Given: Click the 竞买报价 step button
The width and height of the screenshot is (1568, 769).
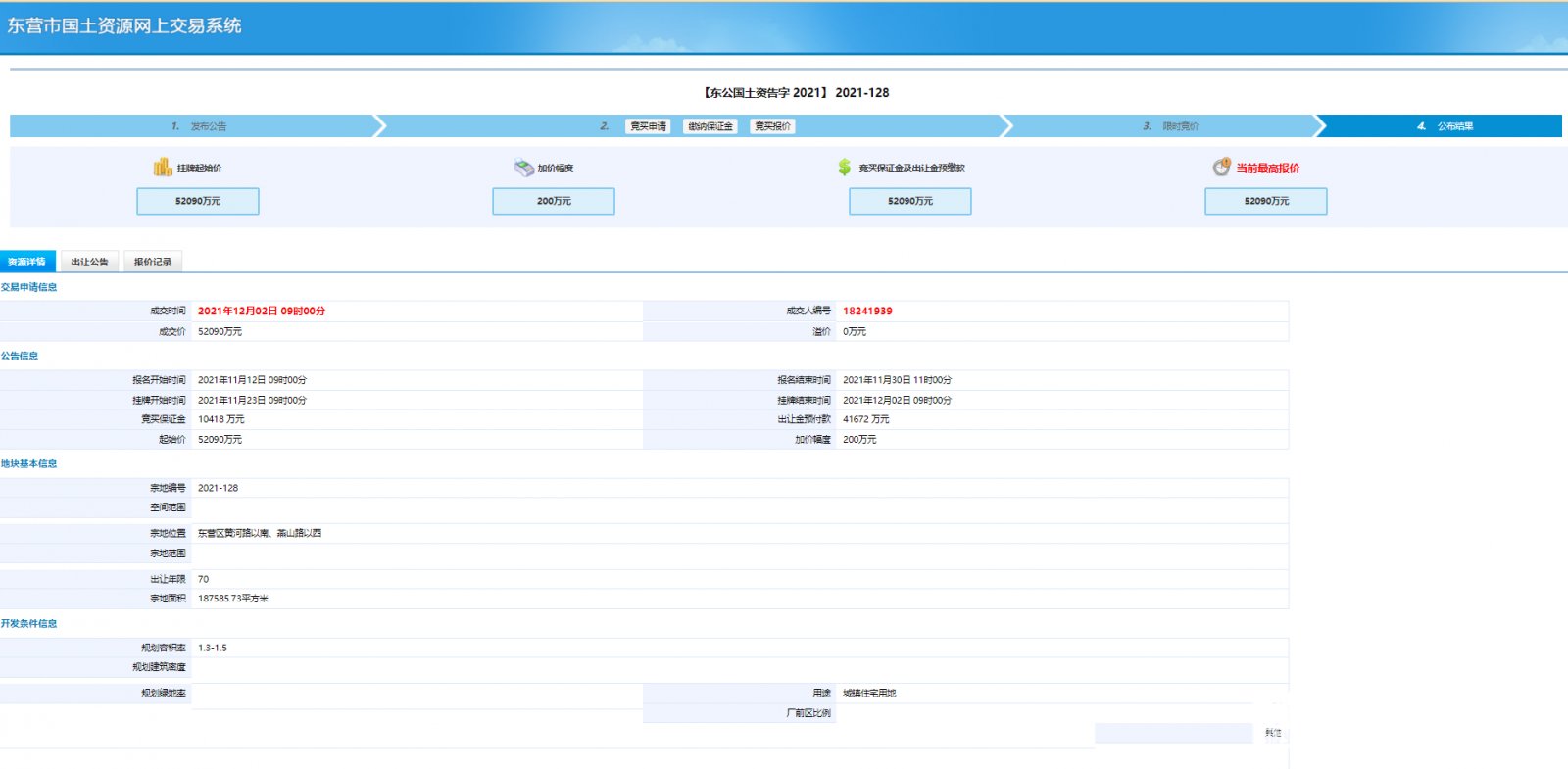Looking at the screenshot, I should point(772,126).
